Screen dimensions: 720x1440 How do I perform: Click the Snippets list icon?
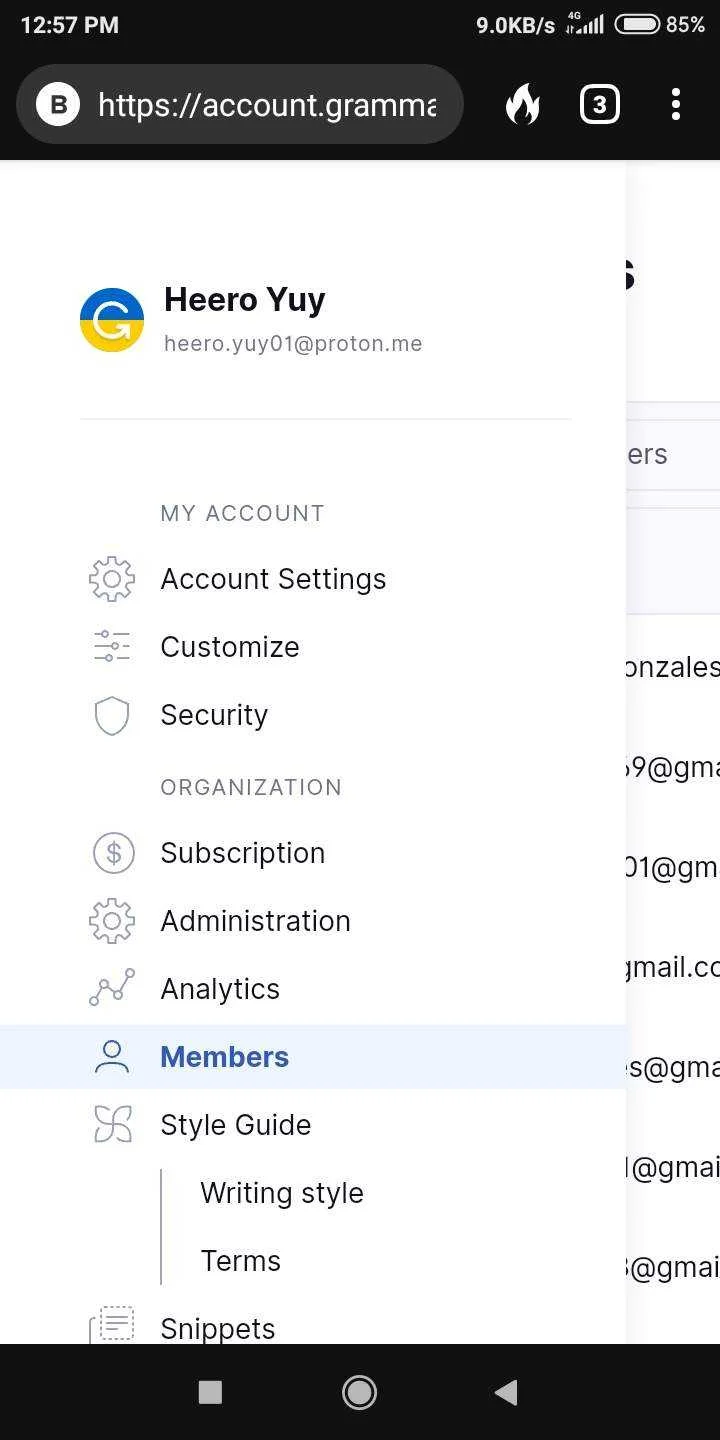(112, 1325)
